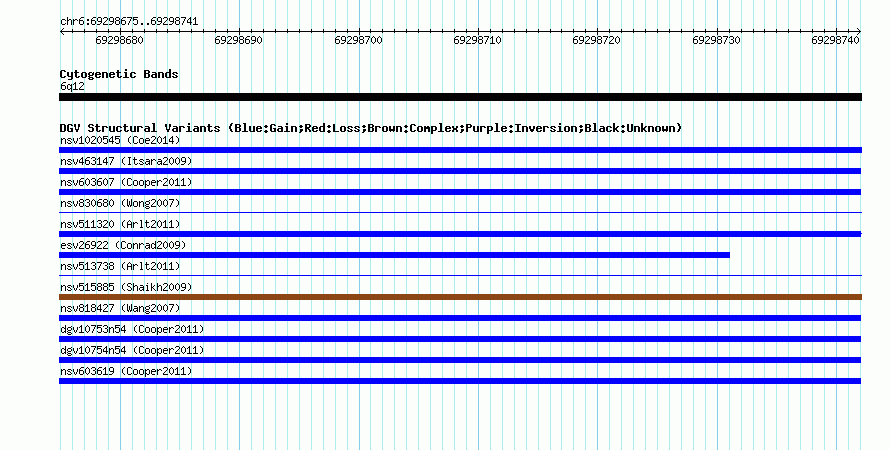Select the nsv1020545 blue gain bar
The image size is (890, 450).
(x=460, y=150)
